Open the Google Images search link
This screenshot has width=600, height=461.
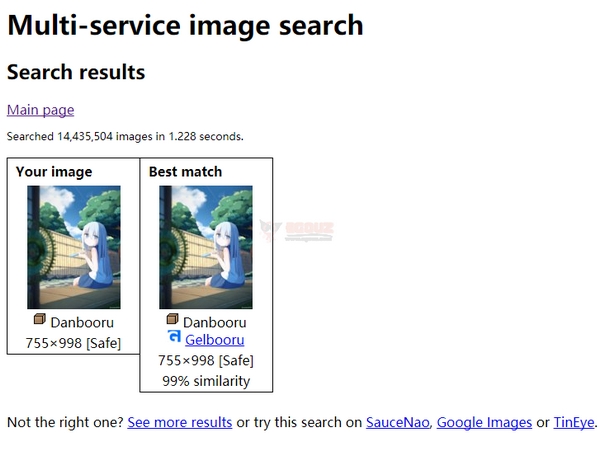pos(484,422)
